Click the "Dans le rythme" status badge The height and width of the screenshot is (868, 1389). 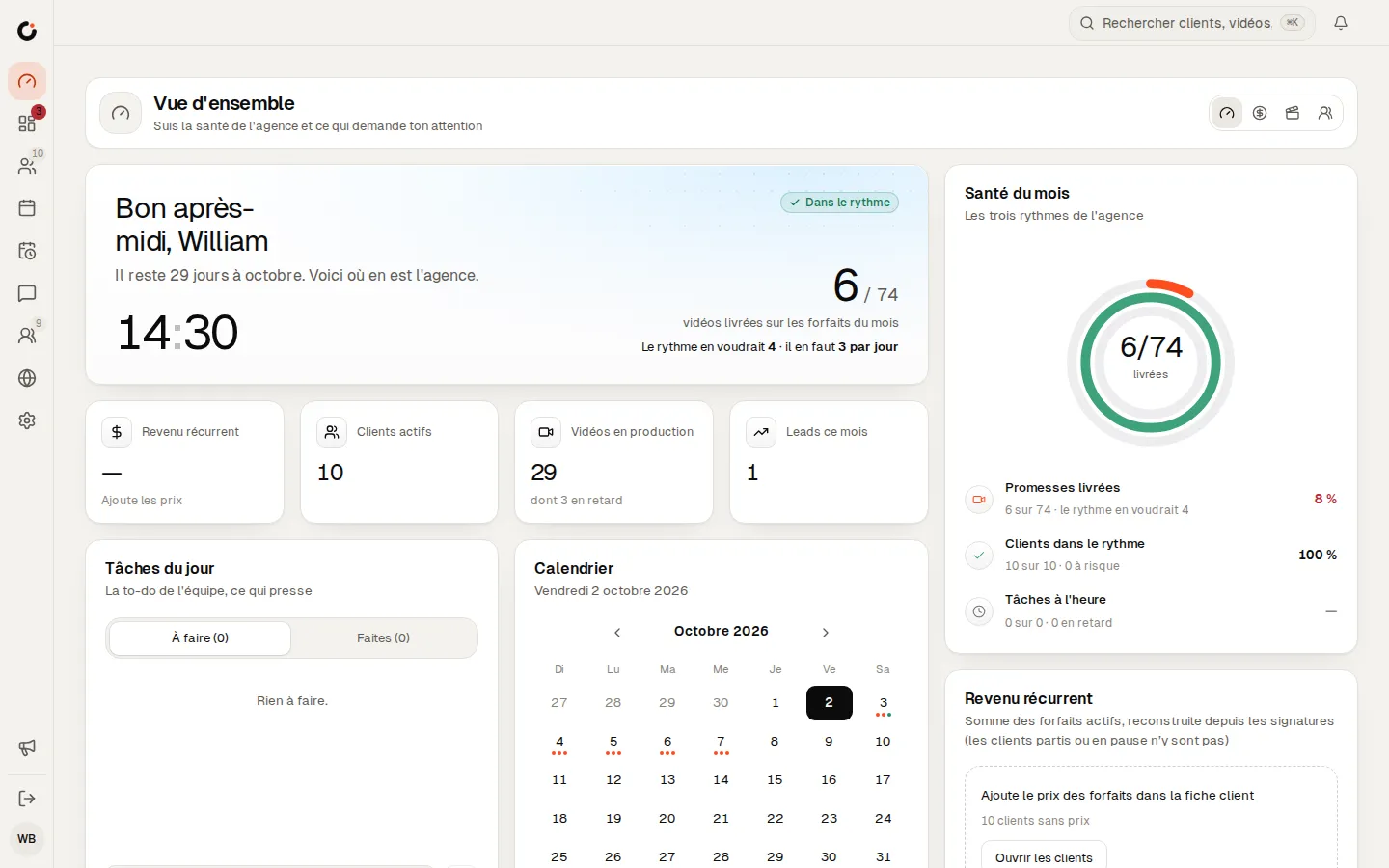pyautogui.click(x=839, y=203)
